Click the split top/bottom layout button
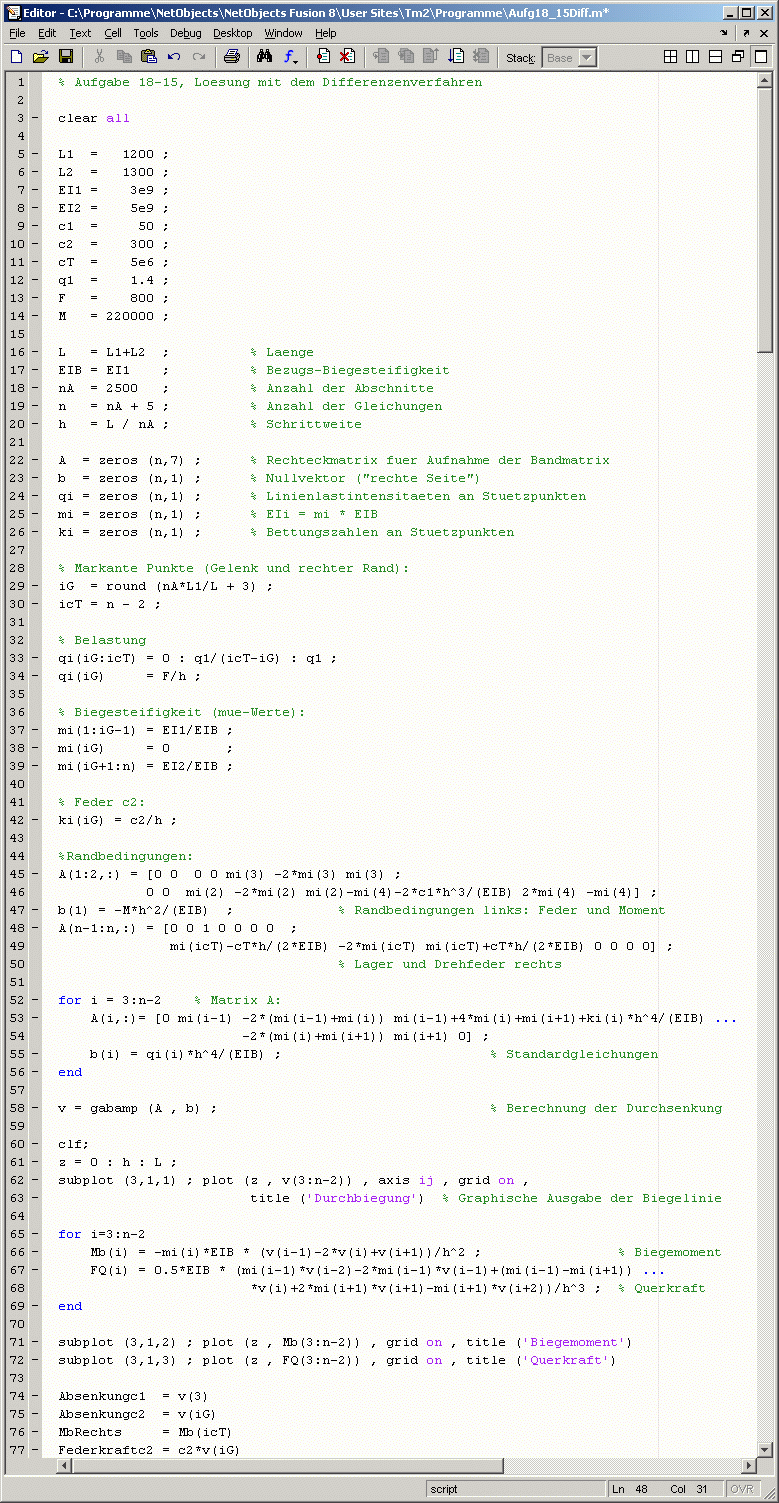Viewport: 779px width, 1503px height. pos(715,57)
